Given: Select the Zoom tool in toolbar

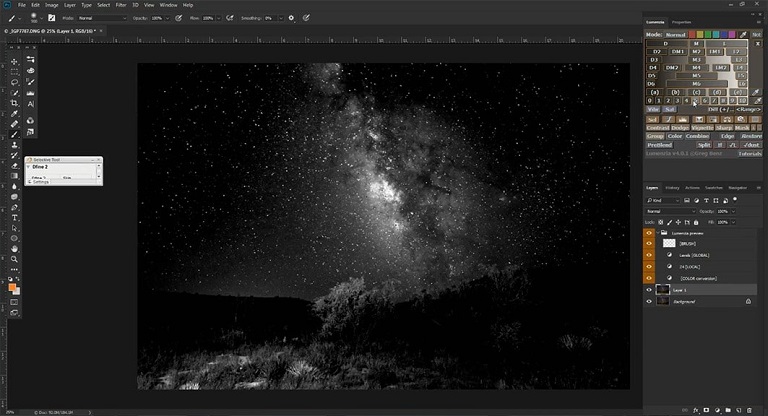Looking at the screenshot, I should [x=14, y=259].
